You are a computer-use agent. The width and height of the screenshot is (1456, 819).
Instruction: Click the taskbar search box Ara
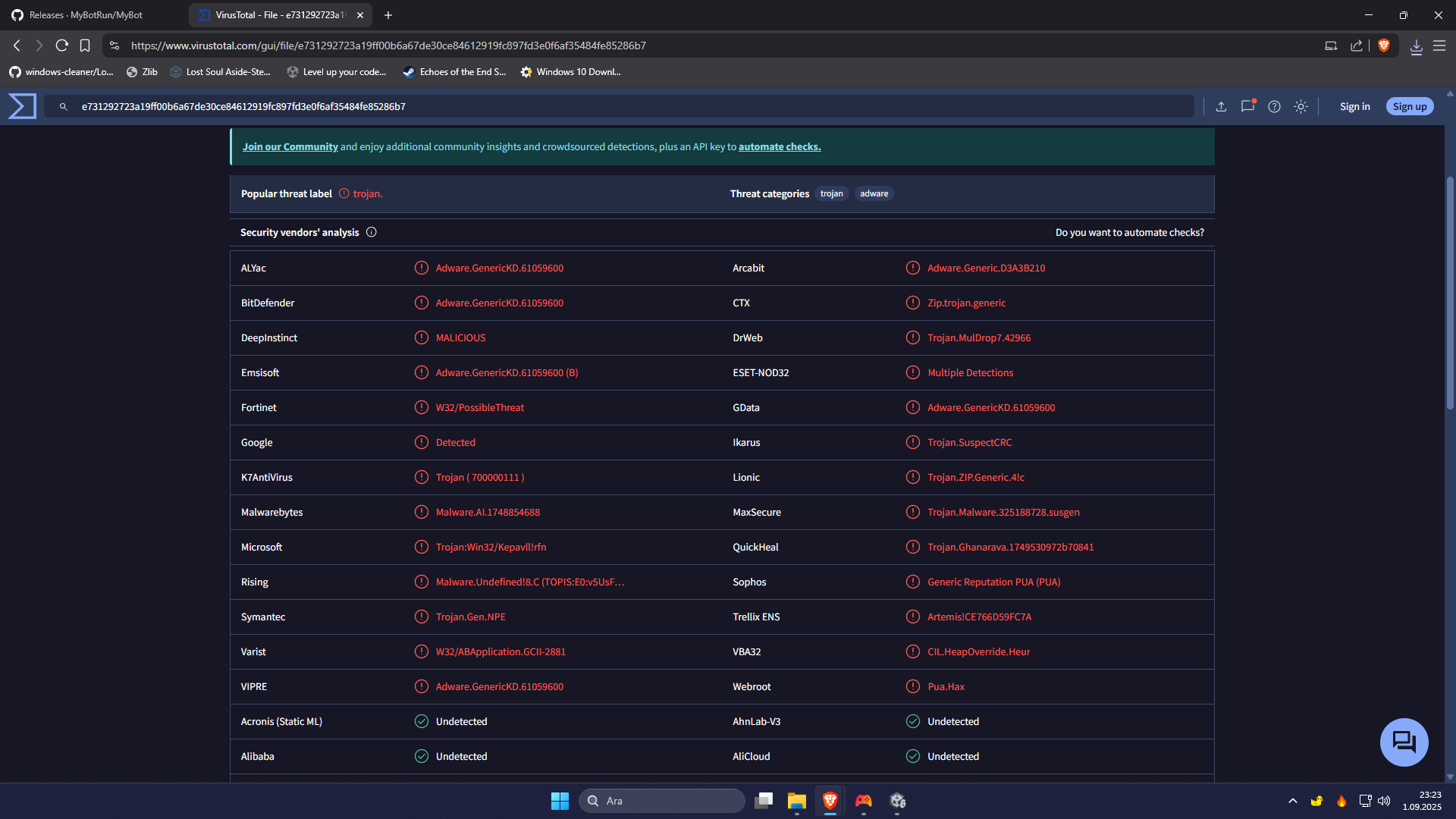(x=661, y=801)
